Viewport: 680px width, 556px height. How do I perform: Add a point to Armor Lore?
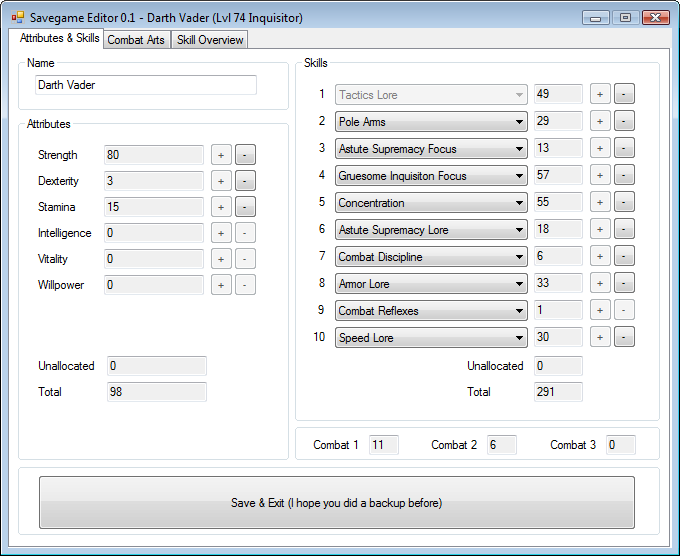(600, 283)
